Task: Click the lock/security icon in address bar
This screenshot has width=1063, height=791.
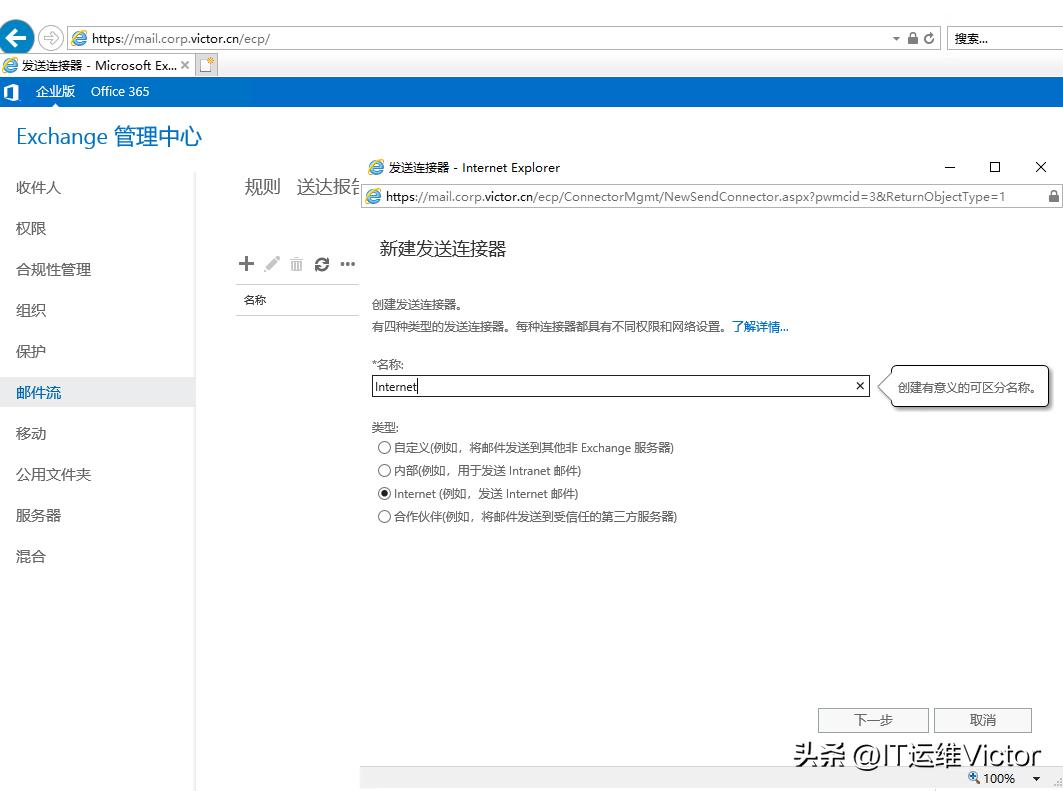Action: (x=913, y=37)
